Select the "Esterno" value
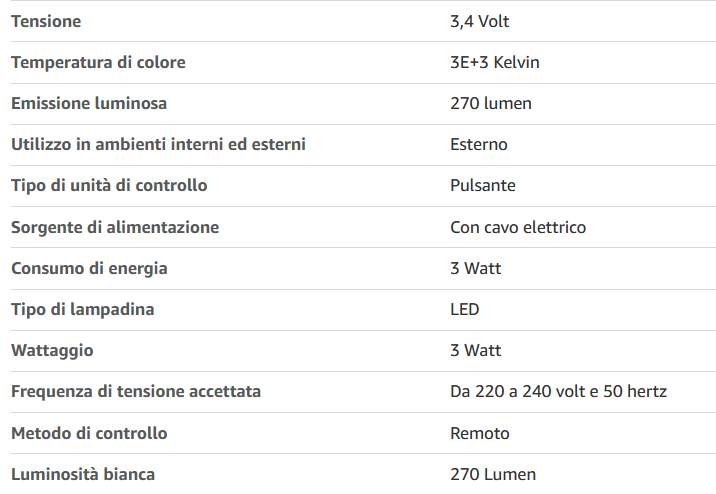This screenshot has width=716, height=494. pyautogui.click(x=479, y=144)
